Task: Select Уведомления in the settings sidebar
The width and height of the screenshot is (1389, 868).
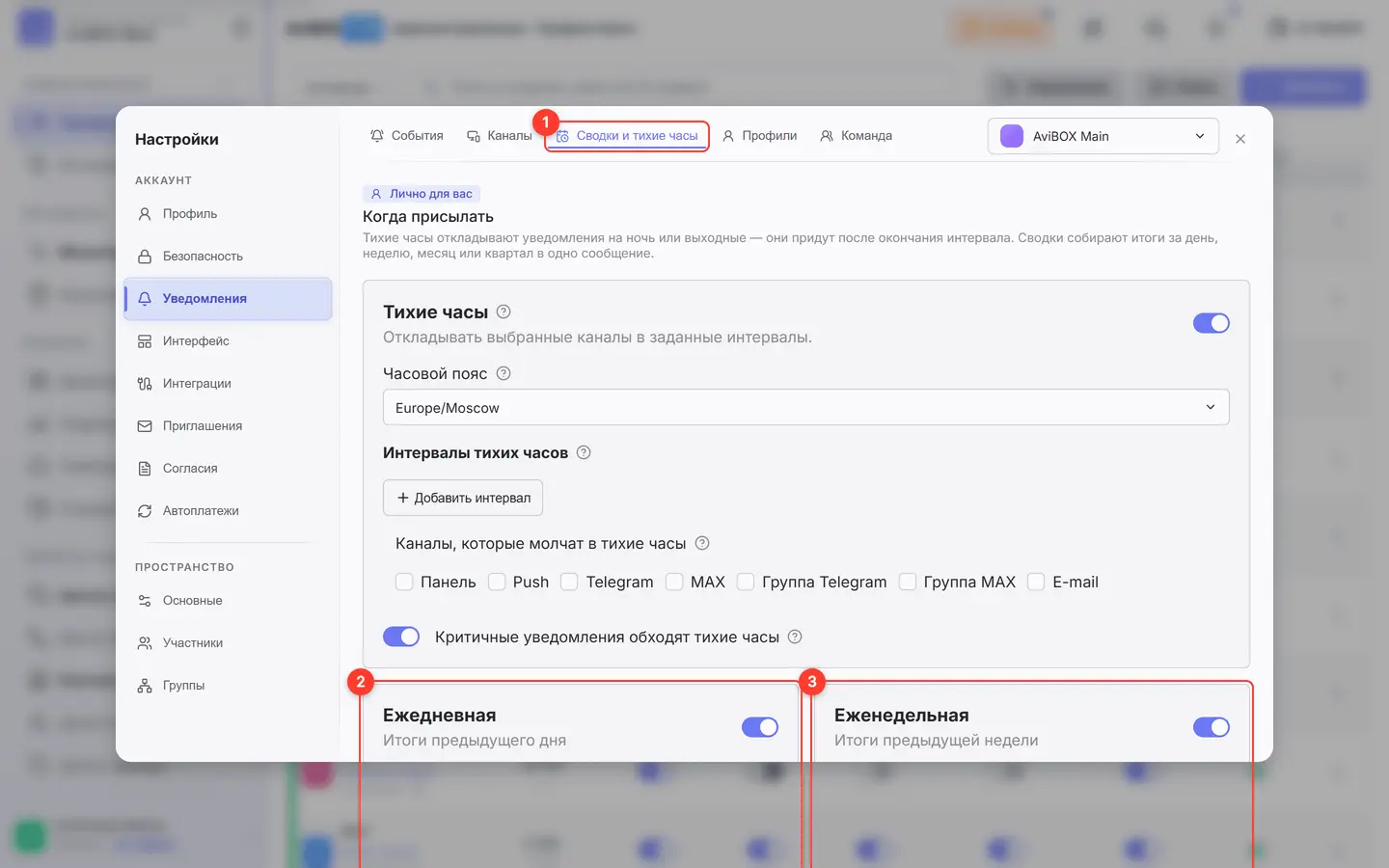Action: pos(228,299)
